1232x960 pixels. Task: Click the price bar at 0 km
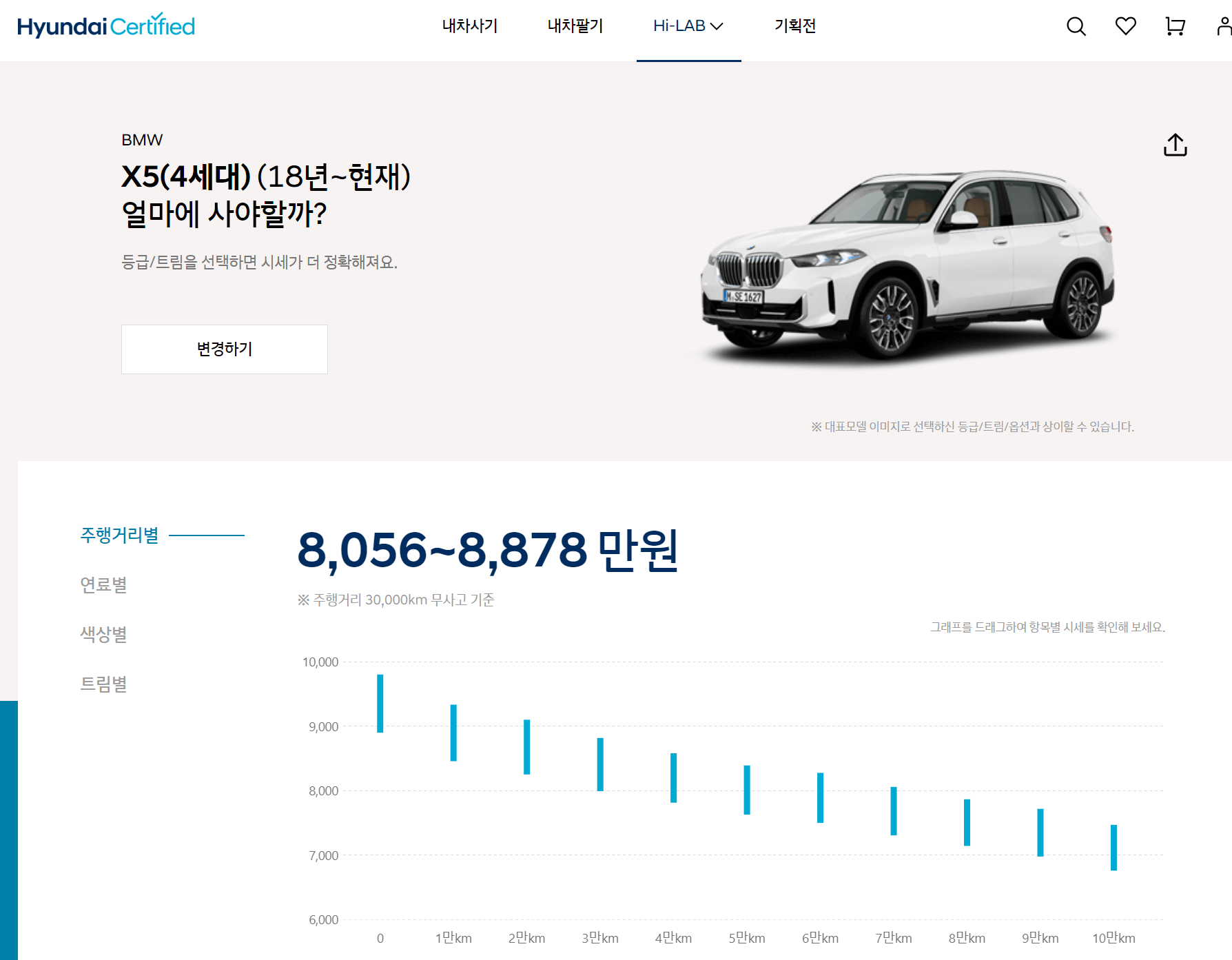tap(380, 704)
